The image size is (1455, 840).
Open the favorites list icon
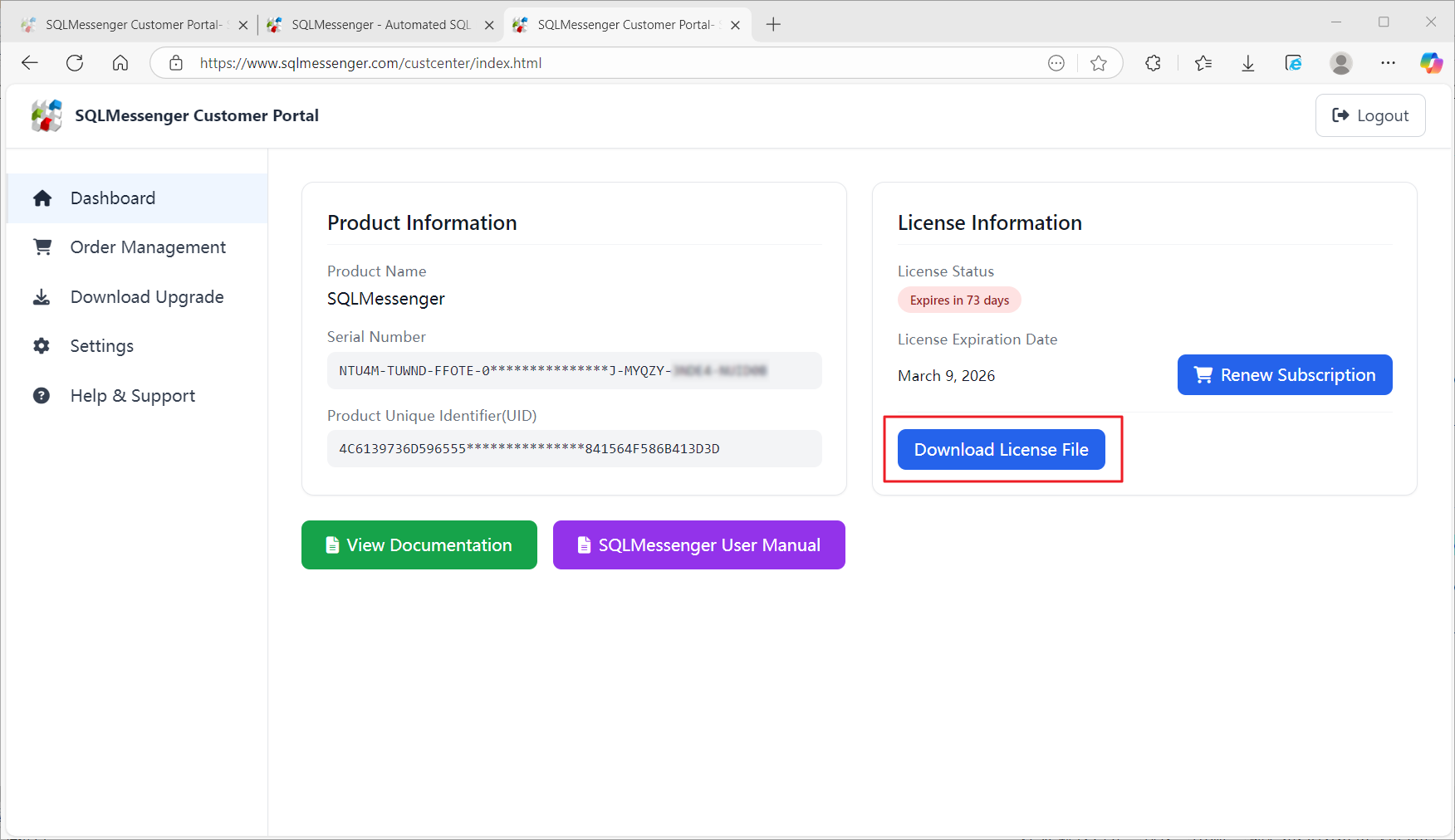click(1203, 63)
